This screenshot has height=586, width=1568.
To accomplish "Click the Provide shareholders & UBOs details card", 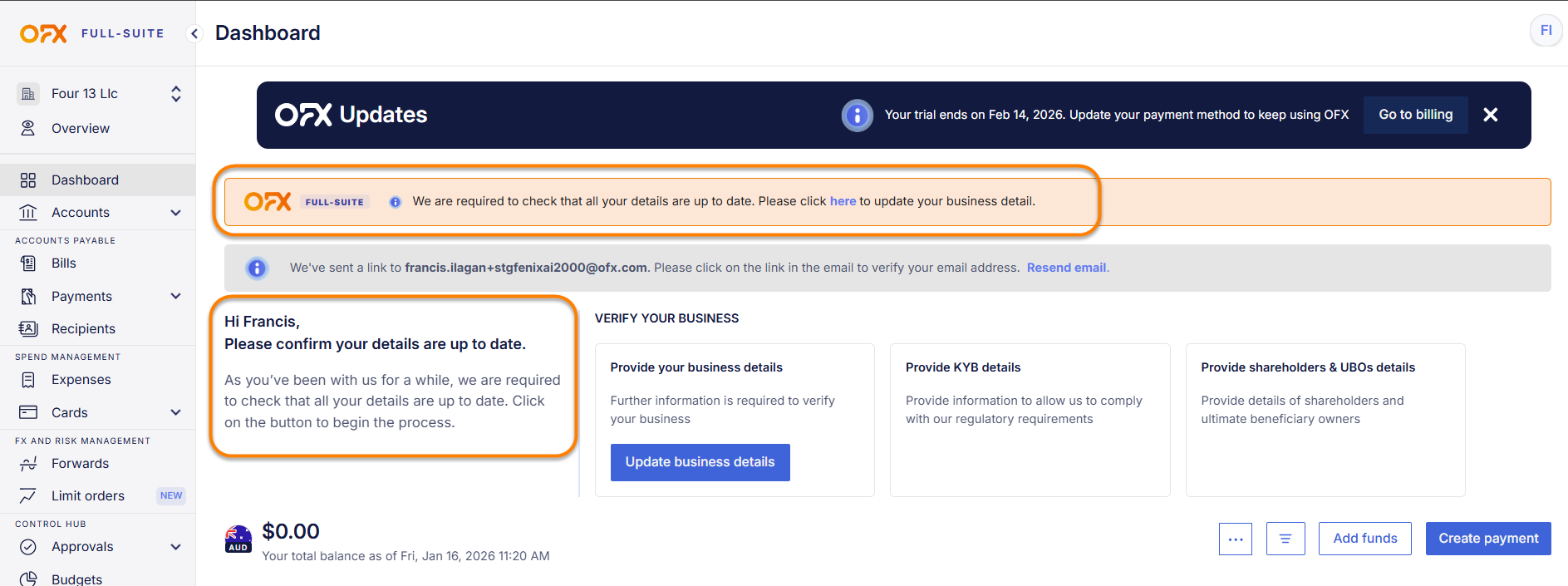I will [1325, 420].
